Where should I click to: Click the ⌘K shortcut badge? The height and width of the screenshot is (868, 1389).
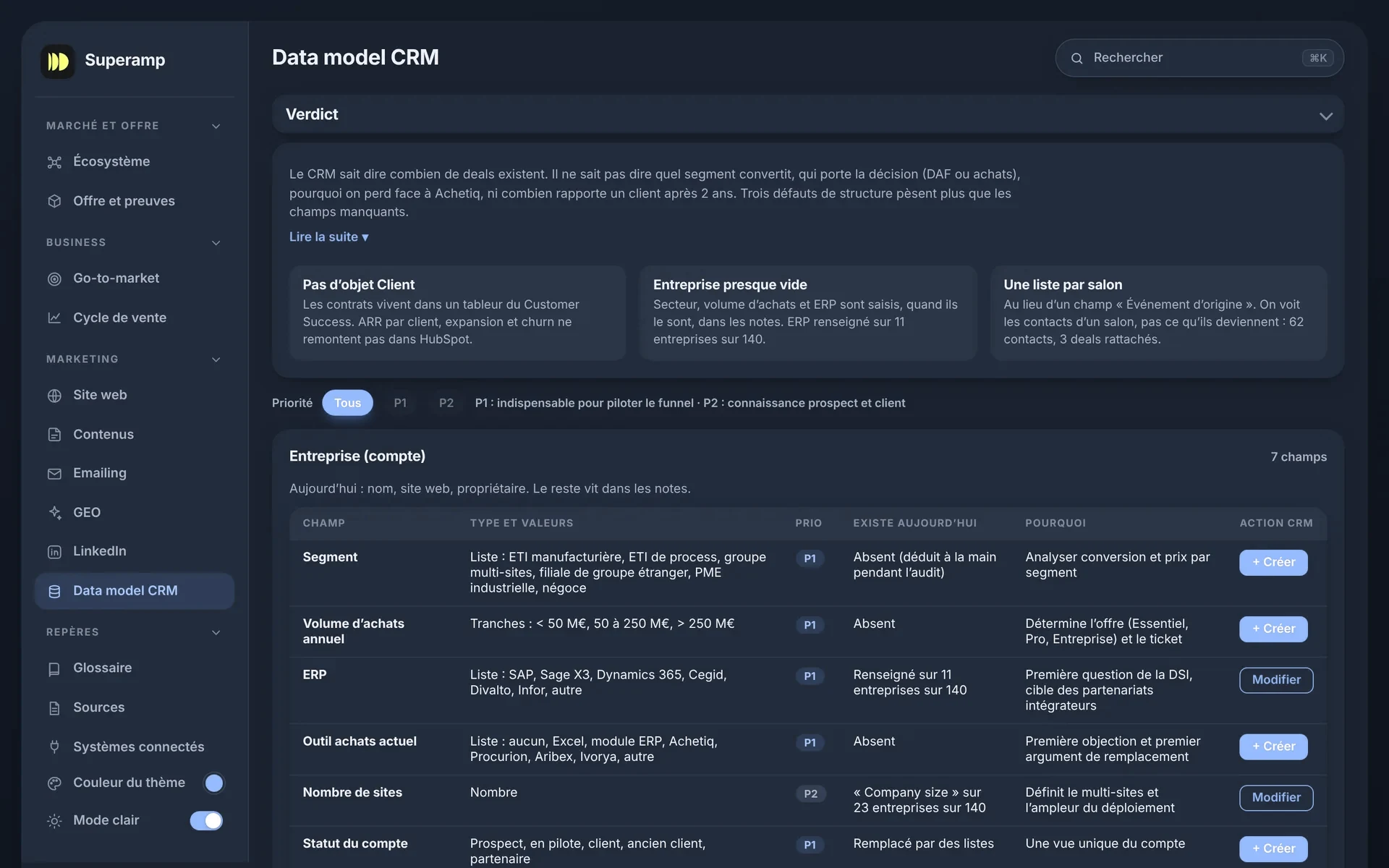coord(1317,58)
